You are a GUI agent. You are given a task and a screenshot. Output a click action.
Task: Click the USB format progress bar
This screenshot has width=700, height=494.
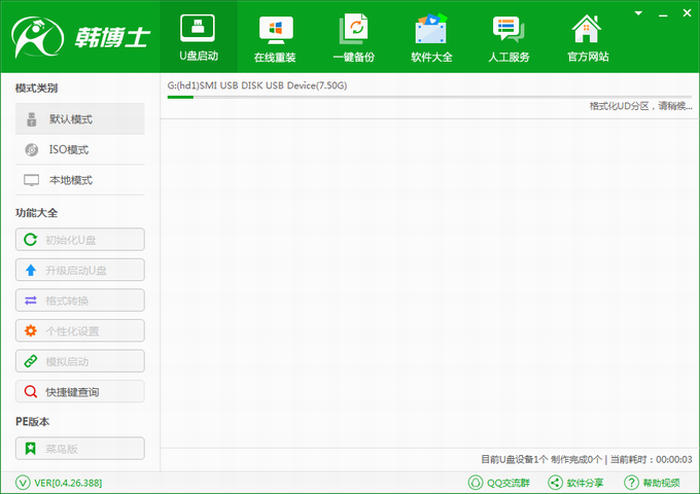pyautogui.click(x=429, y=97)
